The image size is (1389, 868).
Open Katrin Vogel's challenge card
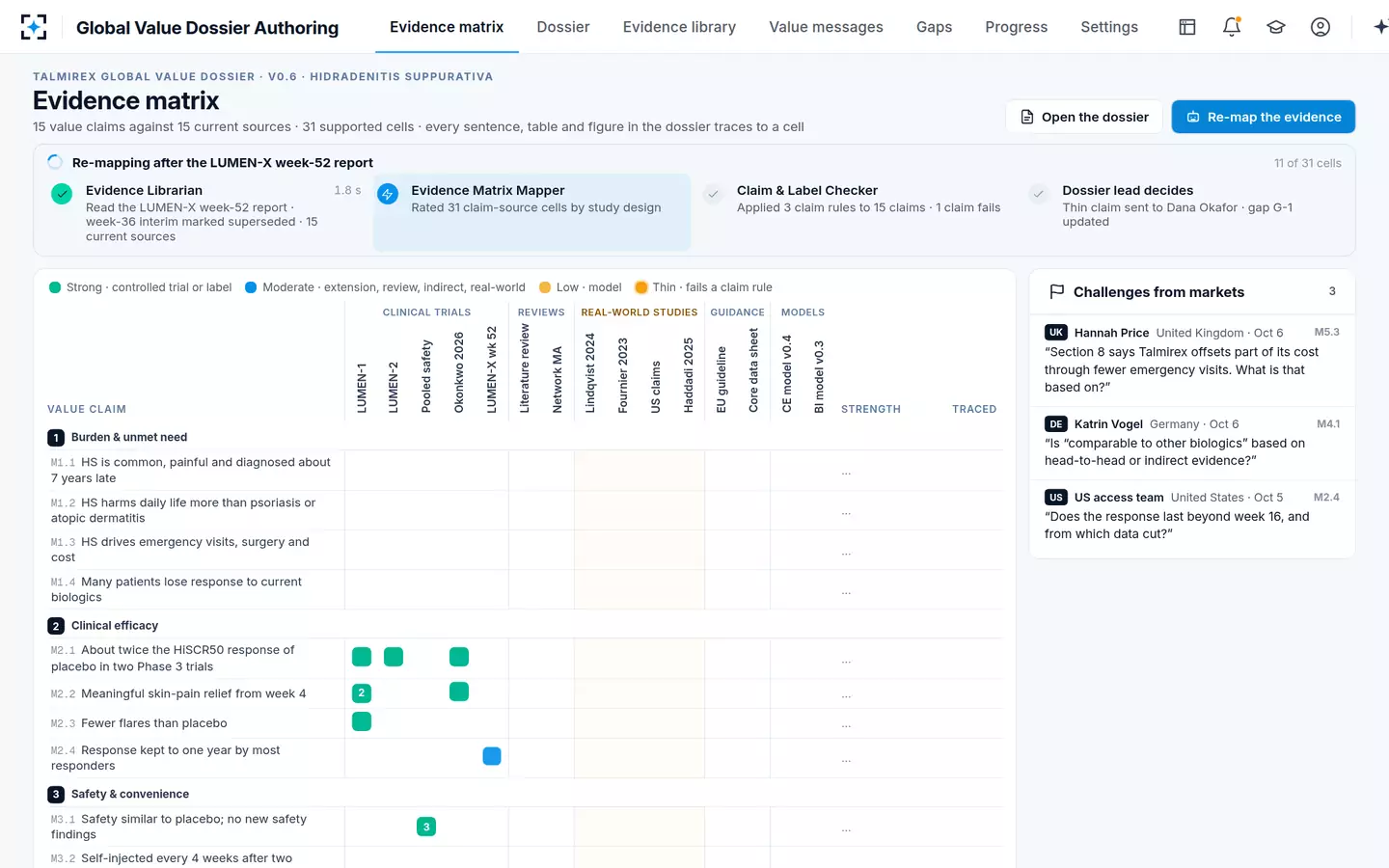point(1192,443)
